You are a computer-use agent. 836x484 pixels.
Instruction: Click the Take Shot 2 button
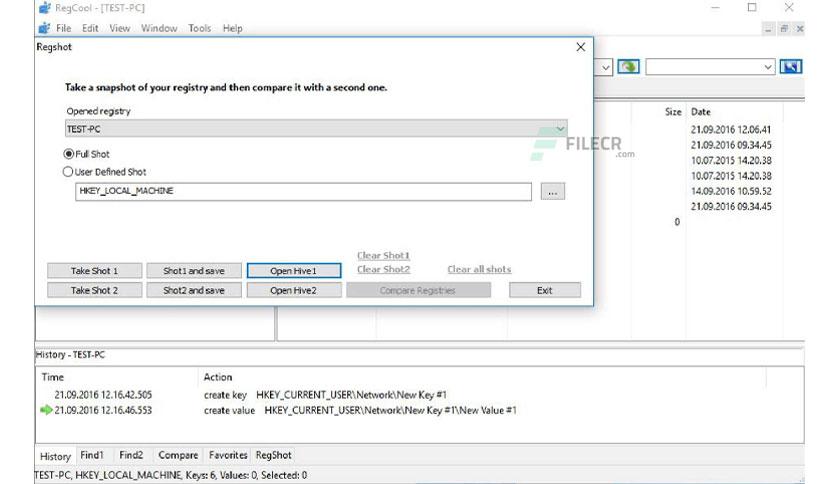coord(94,290)
